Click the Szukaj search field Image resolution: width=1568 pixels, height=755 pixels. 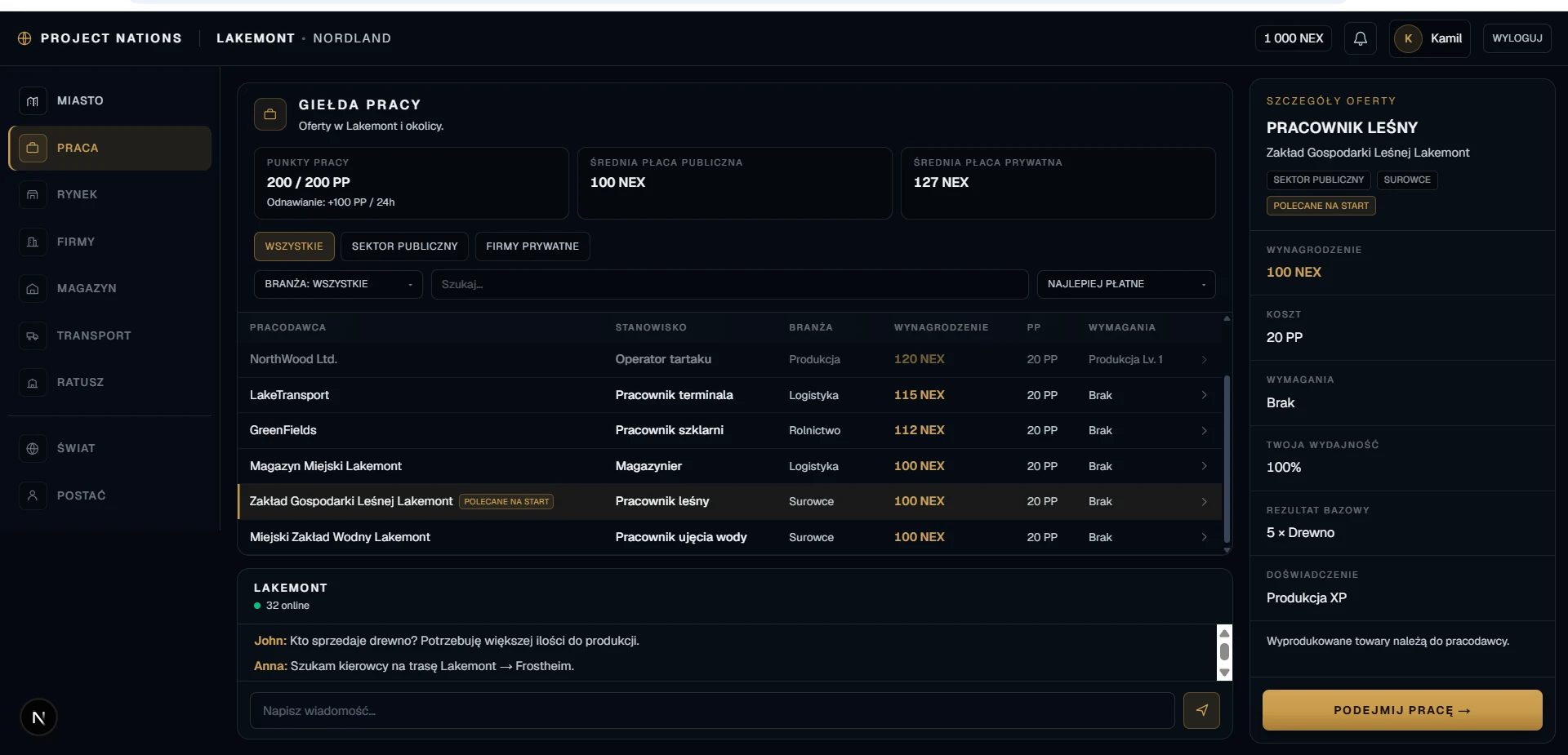point(729,284)
